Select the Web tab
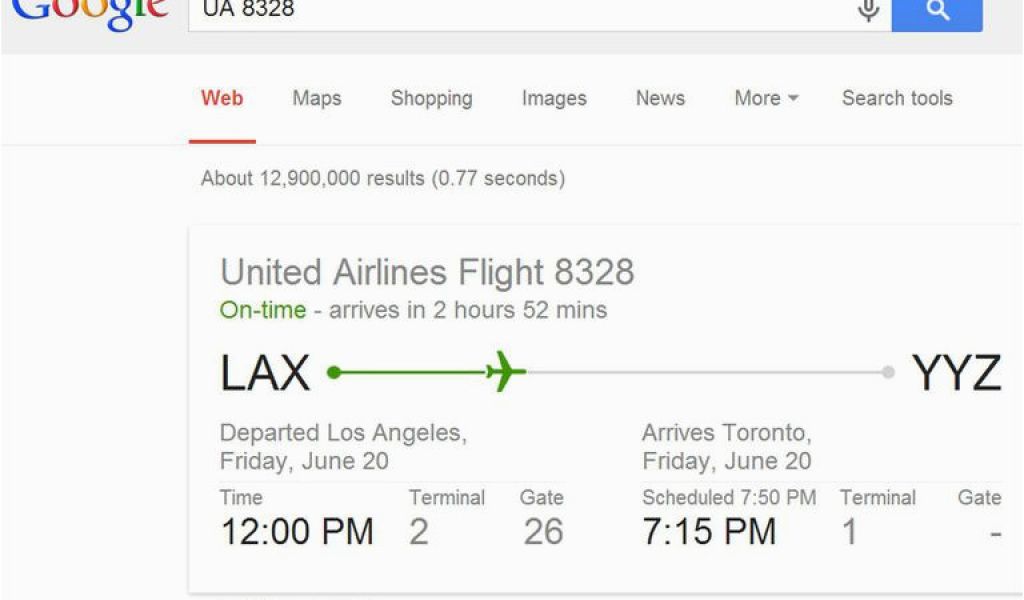 tap(222, 98)
